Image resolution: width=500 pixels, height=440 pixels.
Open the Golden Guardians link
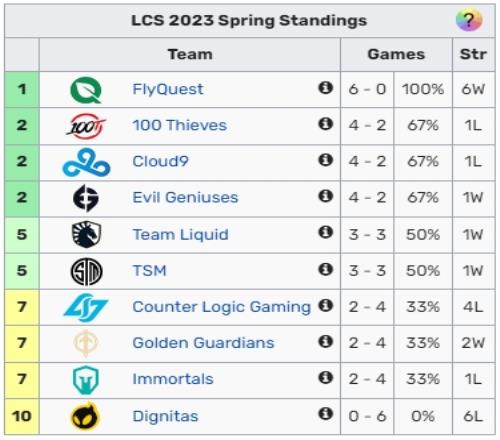tap(203, 343)
